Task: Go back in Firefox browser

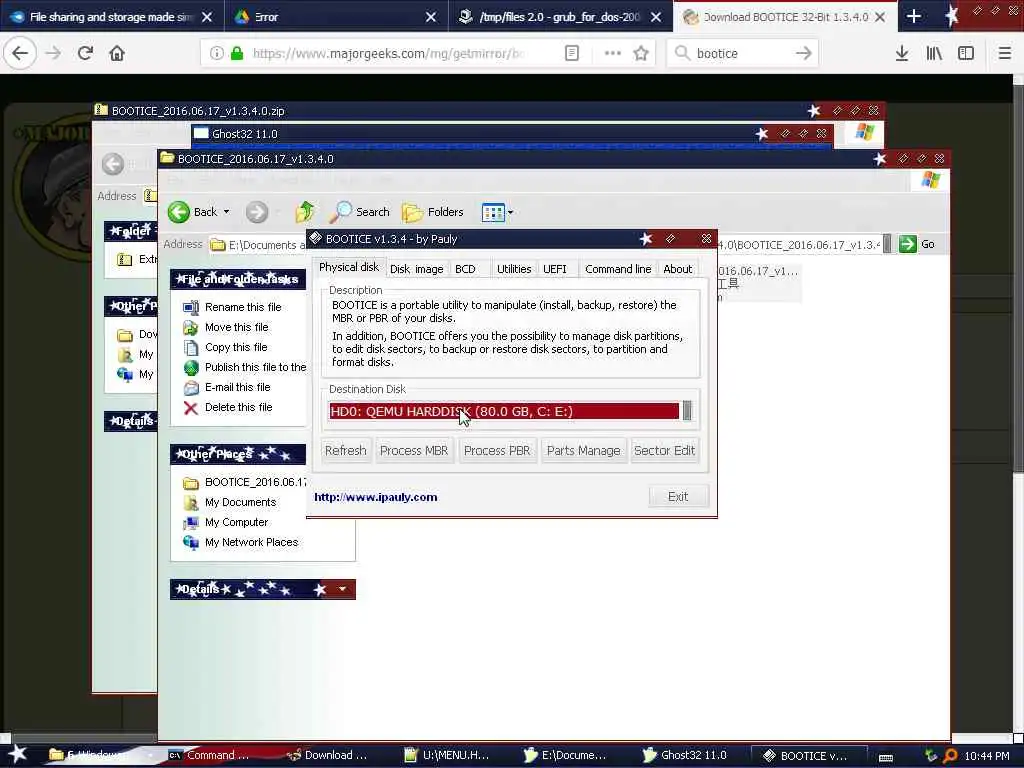Action: tap(20, 53)
